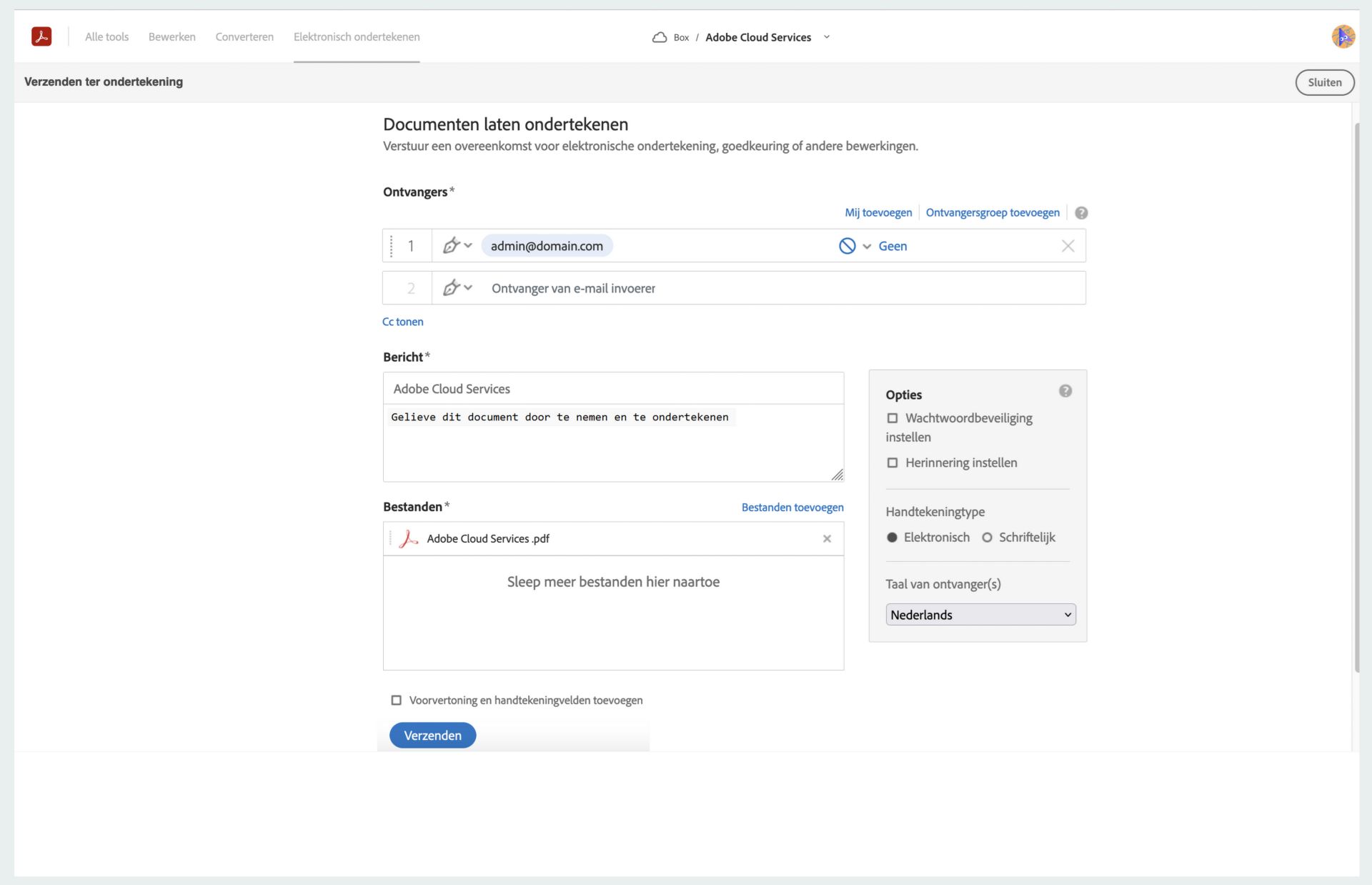Toggle Voorvertoning en handtekeningvelden toevoegen checkbox
The width and height of the screenshot is (1372, 885).
(396, 700)
